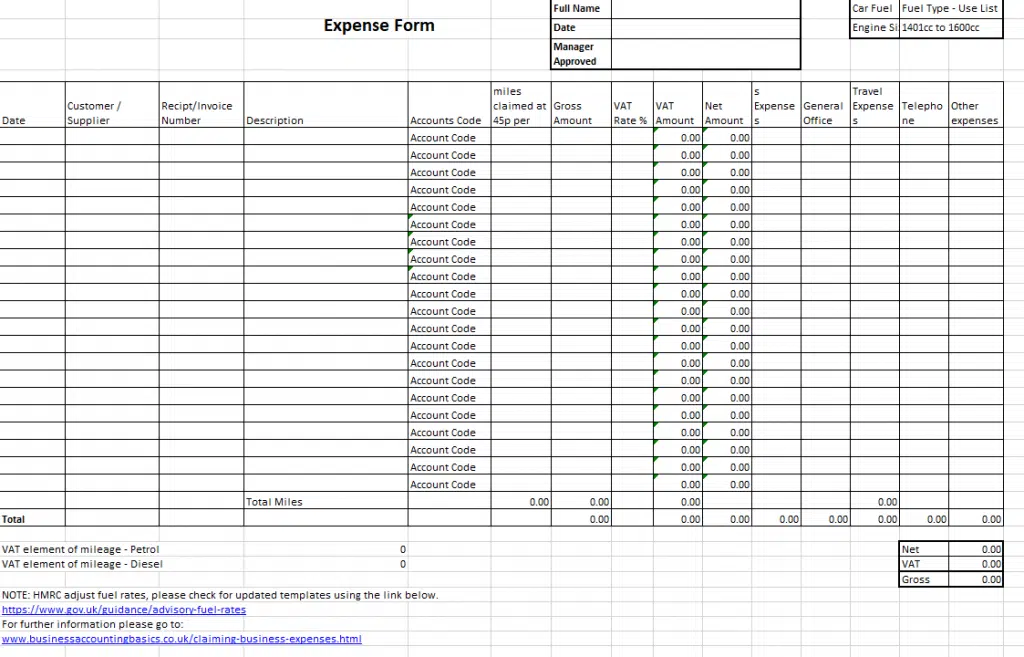Select the miles claimed at 45p per header
This screenshot has width=1024, height=657.
pyautogui.click(x=520, y=104)
